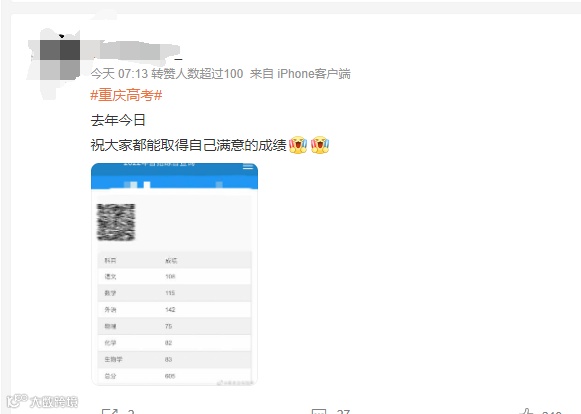Click the 总分 total score row
This screenshot has height=414, width=581.
[x=174, y=376]
